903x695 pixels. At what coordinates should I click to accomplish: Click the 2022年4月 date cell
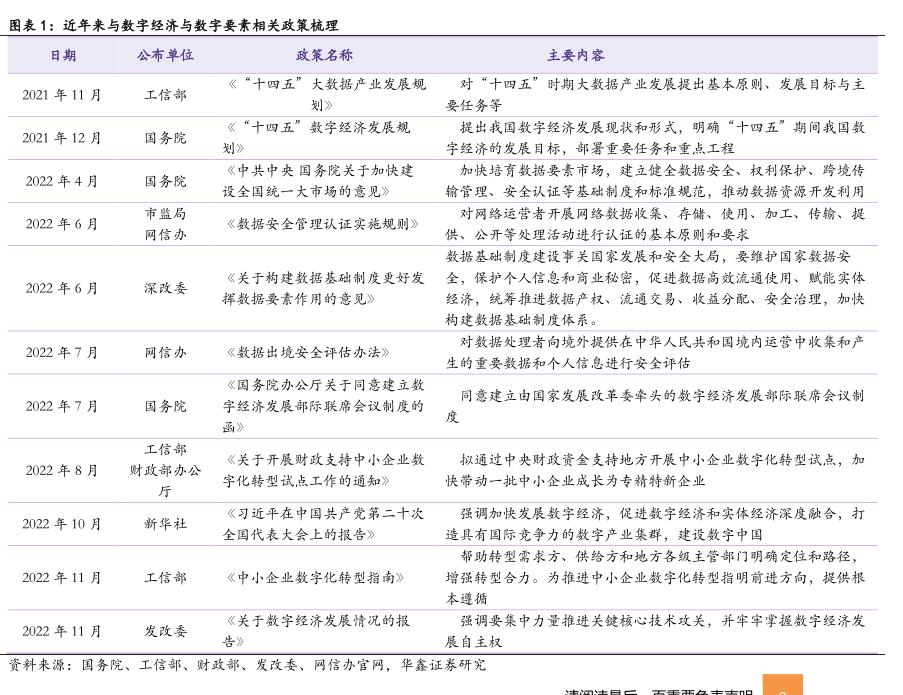pyautogui.click(x=62, y=181)
